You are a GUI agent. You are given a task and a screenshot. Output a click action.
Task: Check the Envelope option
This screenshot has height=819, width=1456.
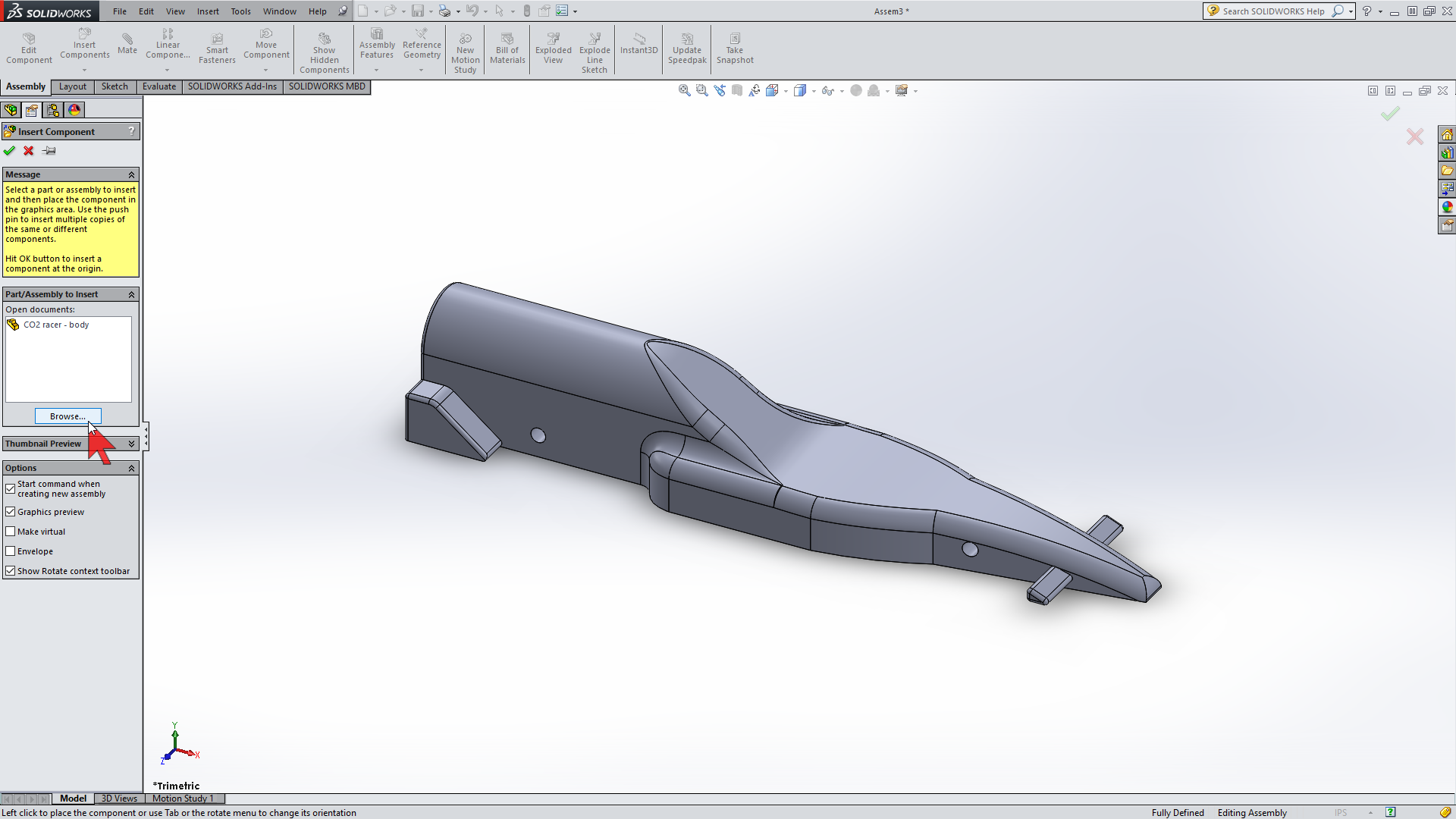tap(11, 551)
